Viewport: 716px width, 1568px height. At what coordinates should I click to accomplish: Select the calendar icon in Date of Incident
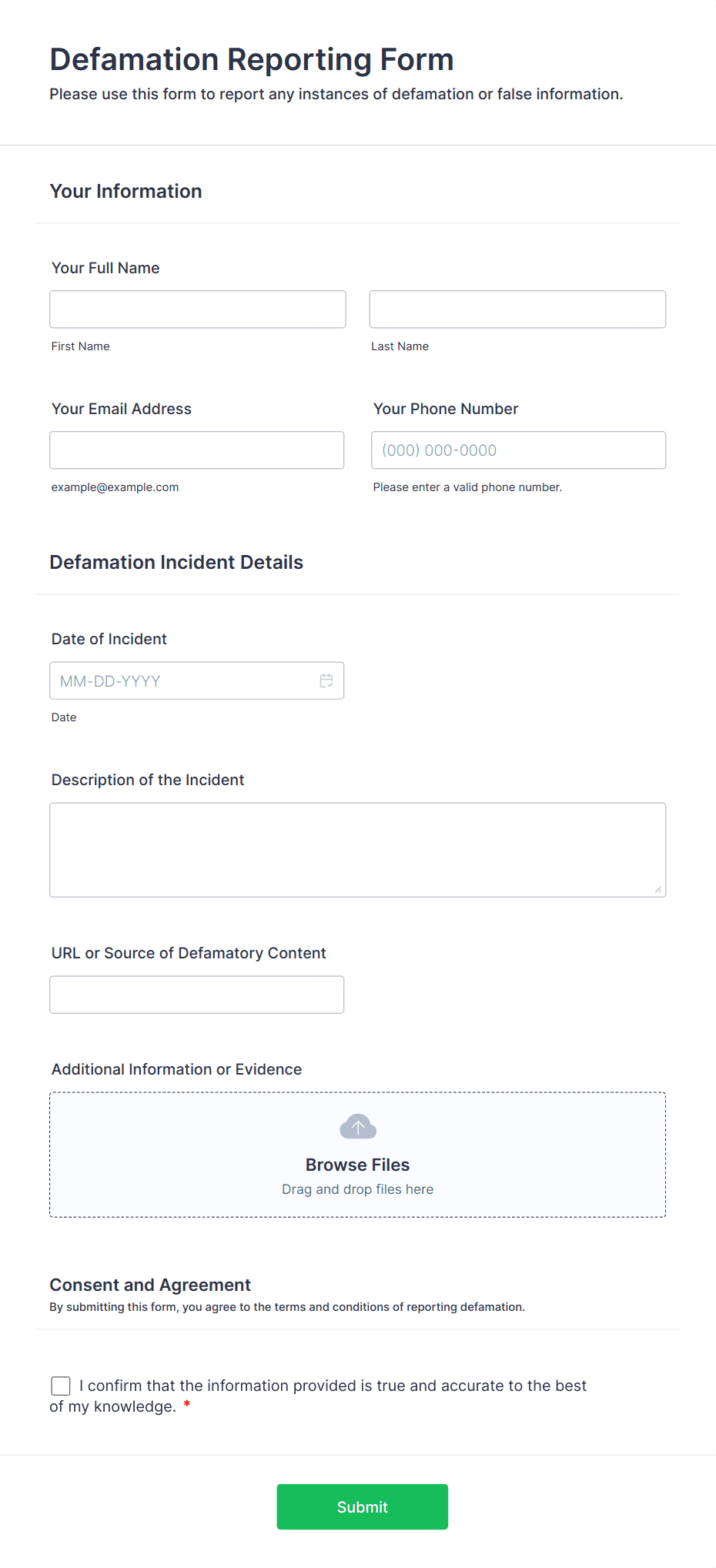click(x=326, y=680)
